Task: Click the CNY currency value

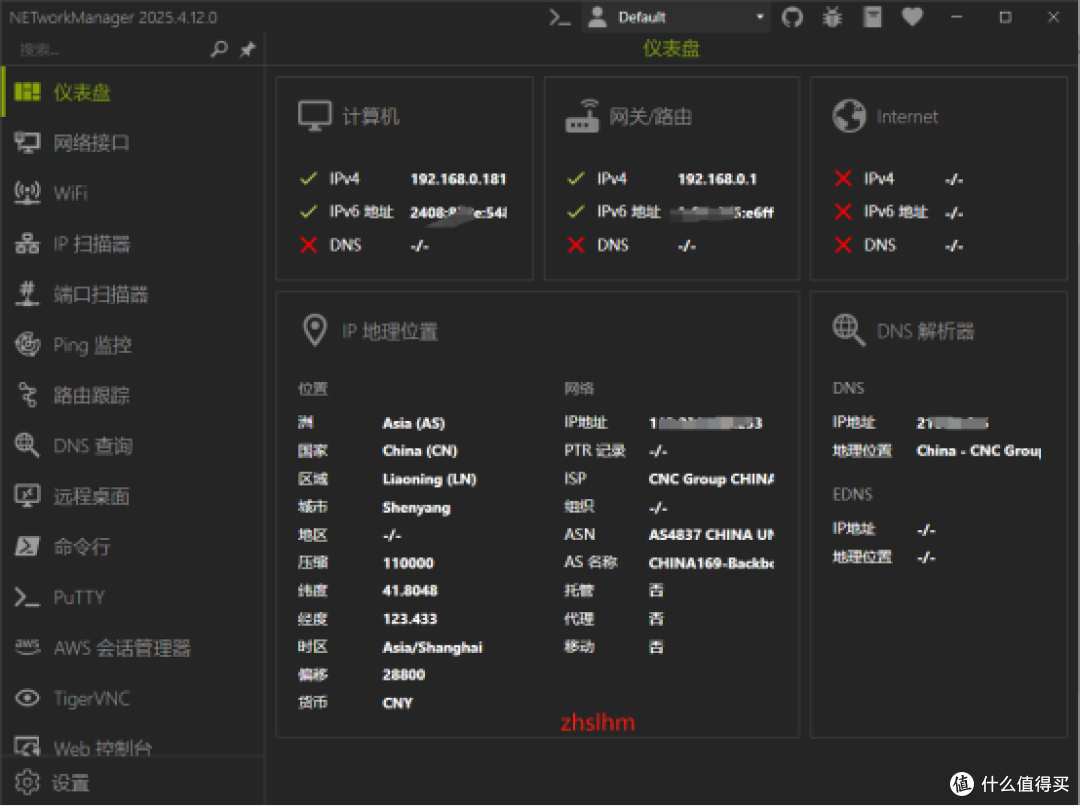Action: [397, 703]
